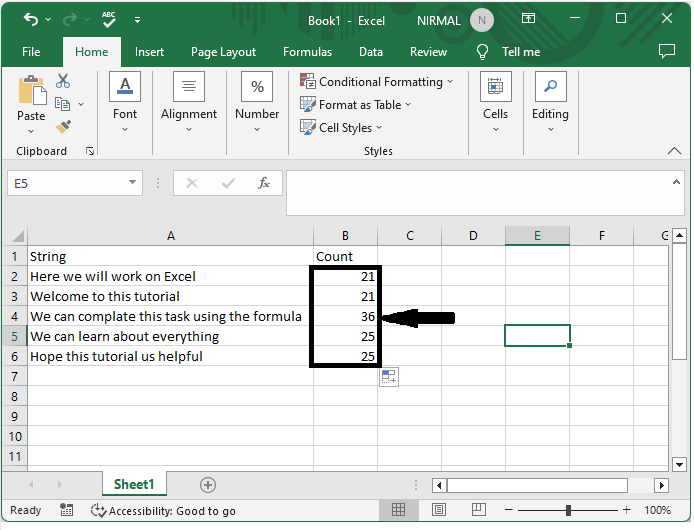Add a new sheet with plus

point(208,485)
